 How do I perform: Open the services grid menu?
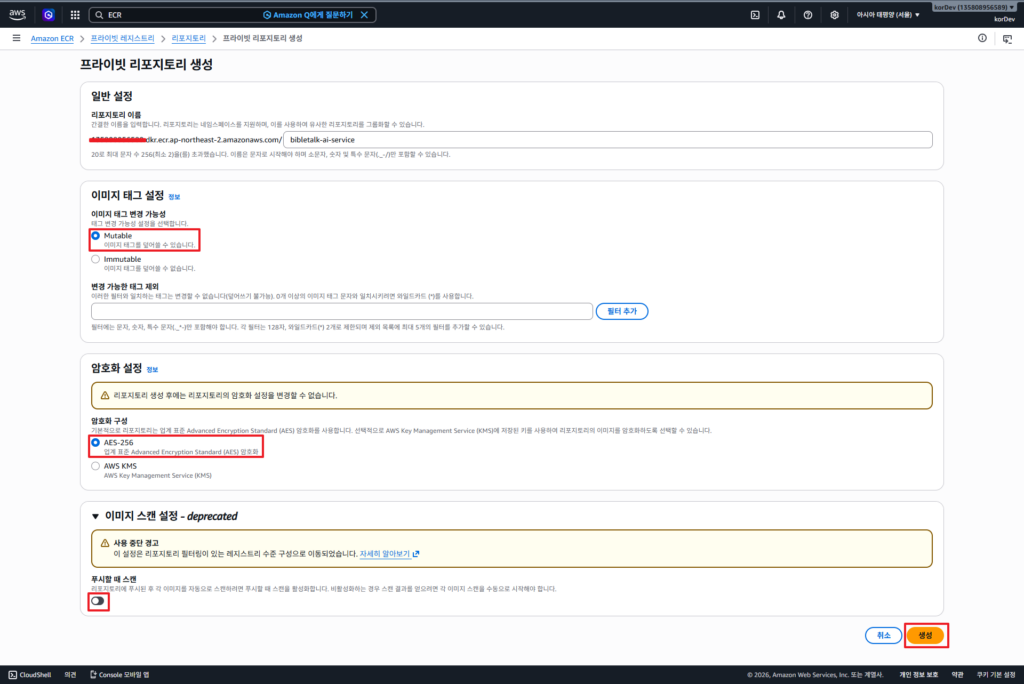[x=75, y=14]
